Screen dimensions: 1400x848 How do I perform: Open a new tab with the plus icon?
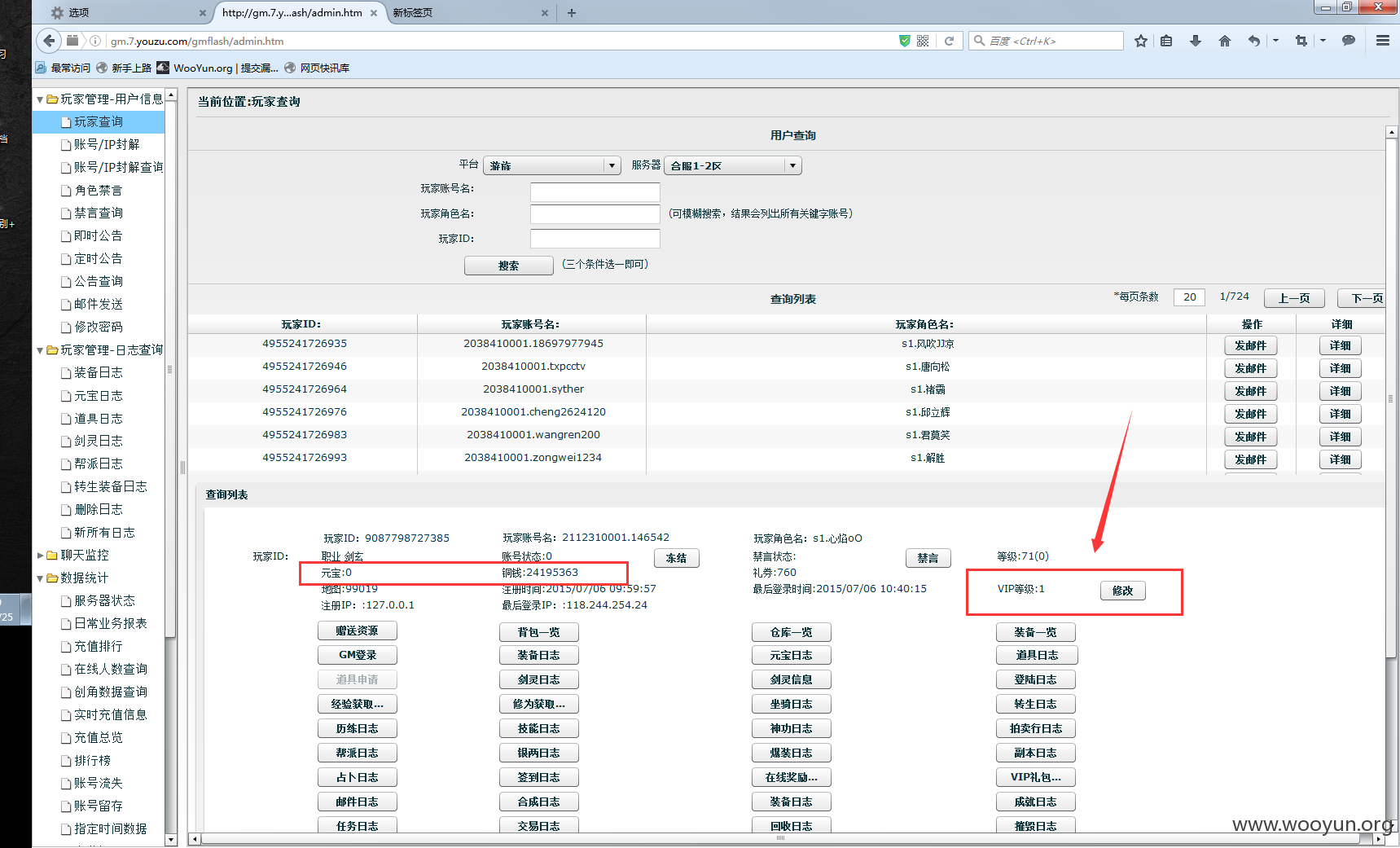(572, 12)
